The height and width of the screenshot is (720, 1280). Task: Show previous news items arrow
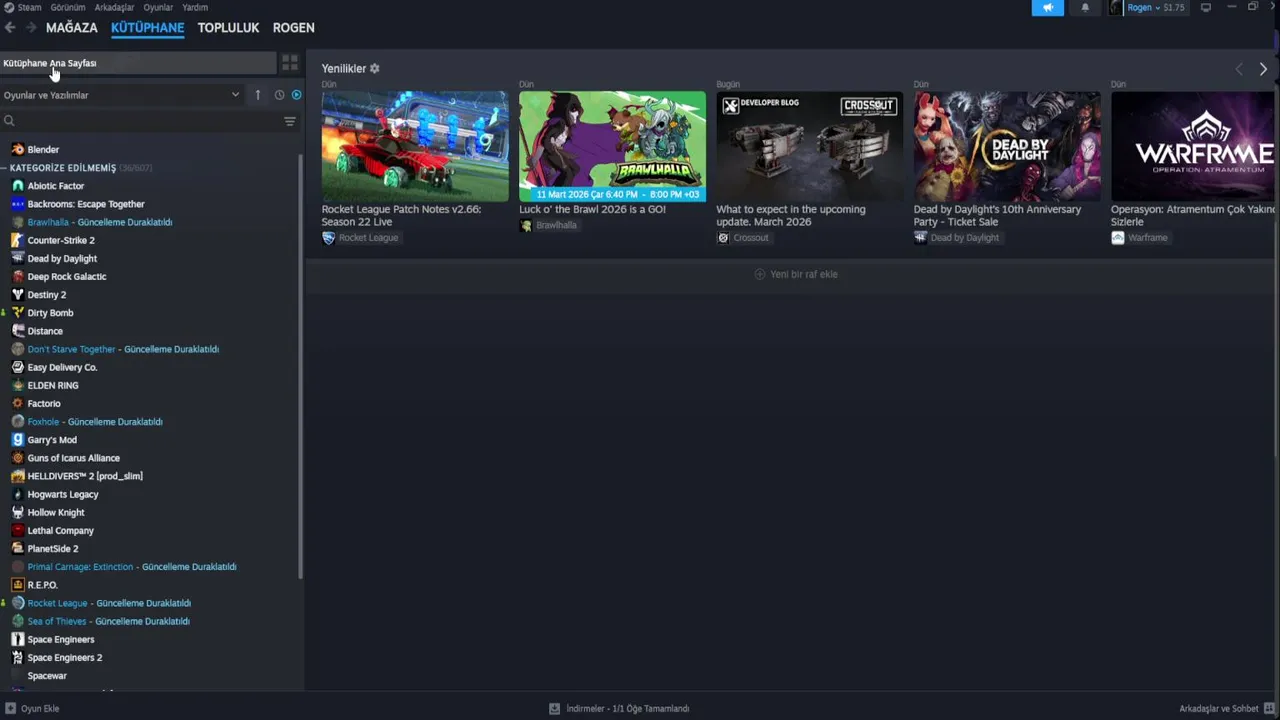click(1239, 69)
